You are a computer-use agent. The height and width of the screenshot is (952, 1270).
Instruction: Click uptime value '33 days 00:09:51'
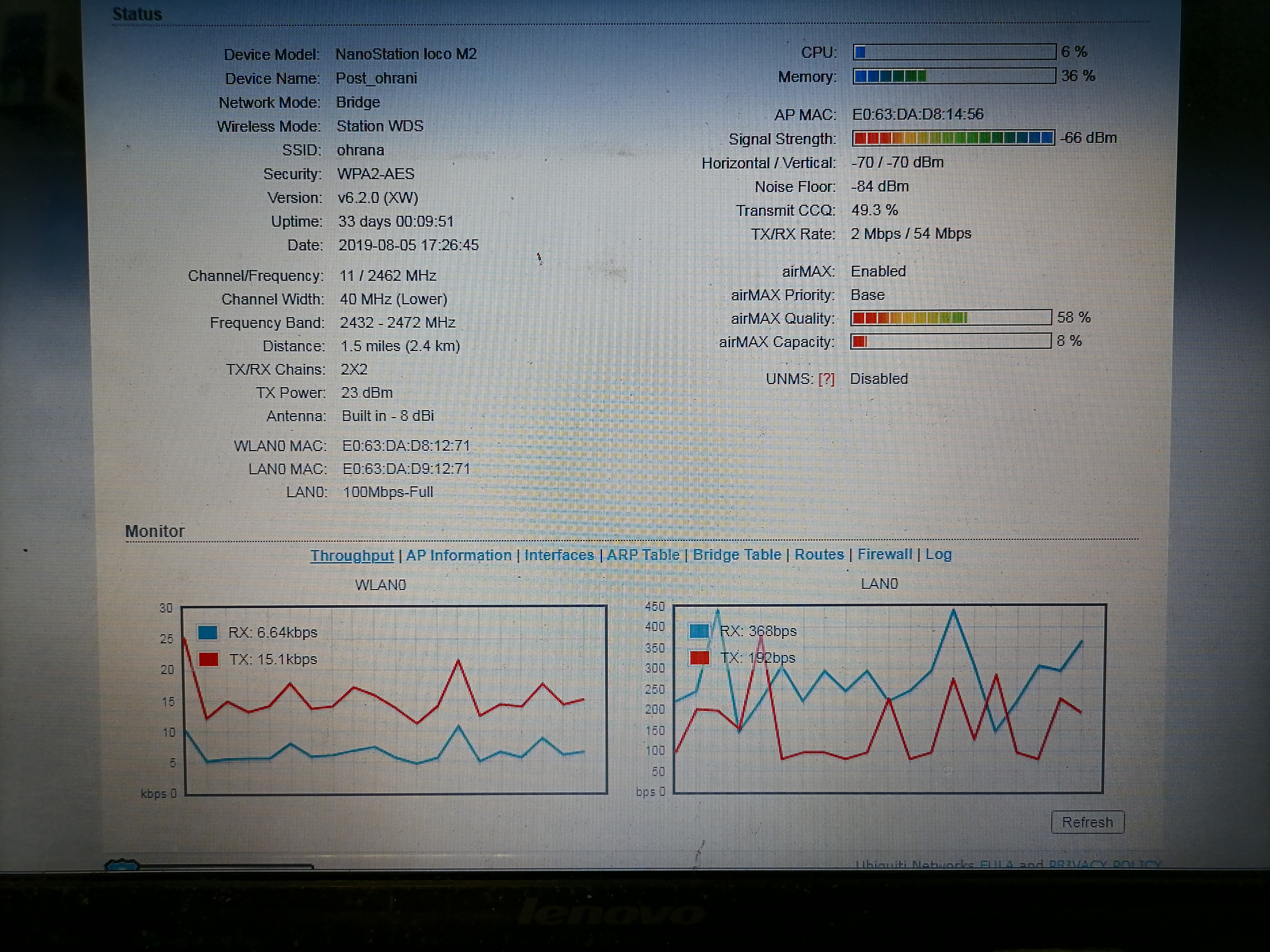tap(396, 221)
